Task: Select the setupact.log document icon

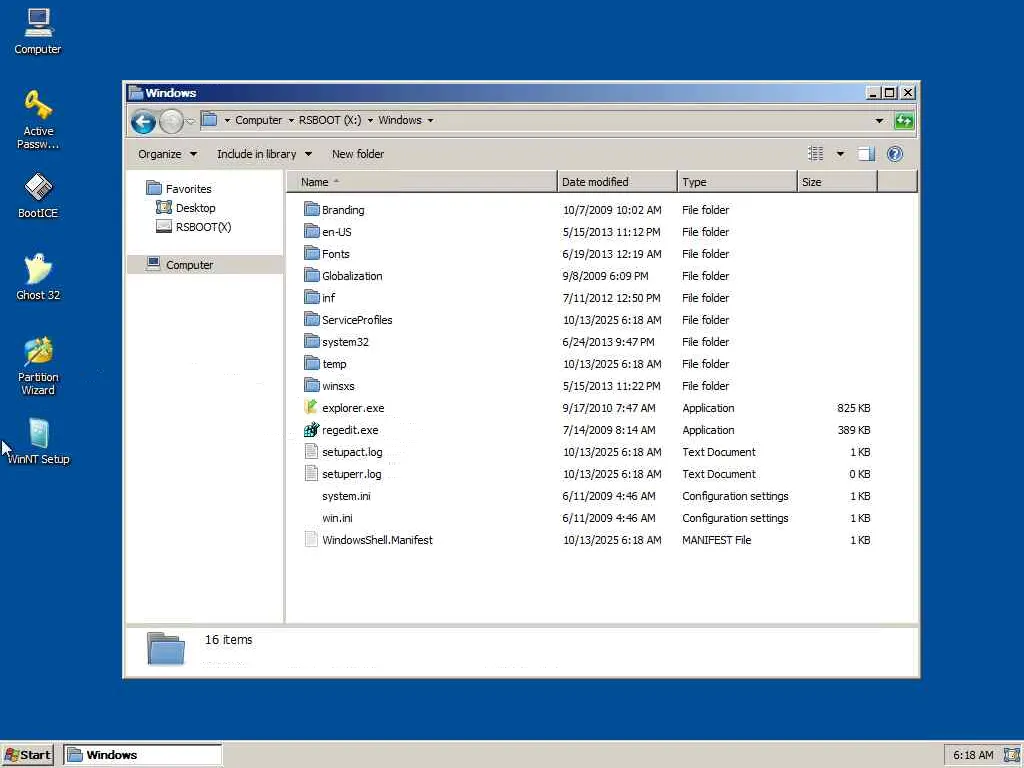Action: pos(312,451)
